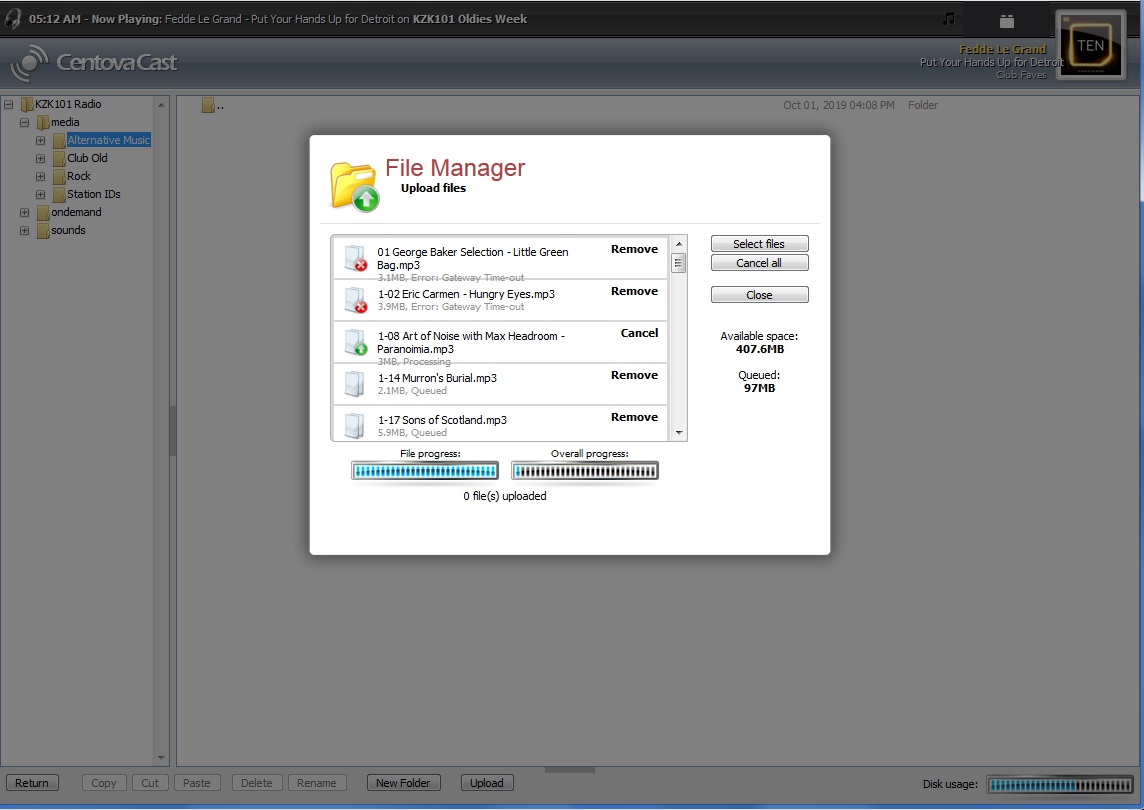Click the uploading file icon for Paranoimia.mp3
This screenshot has height=810, width=1144.
click(355, 342)
